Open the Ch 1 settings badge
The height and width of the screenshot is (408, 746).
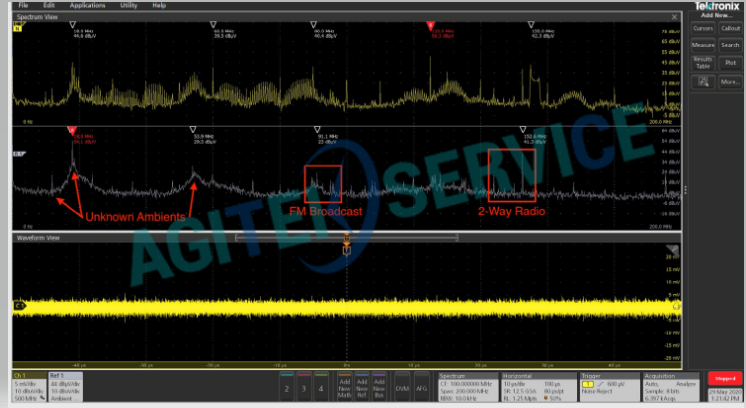coord(27,384)
